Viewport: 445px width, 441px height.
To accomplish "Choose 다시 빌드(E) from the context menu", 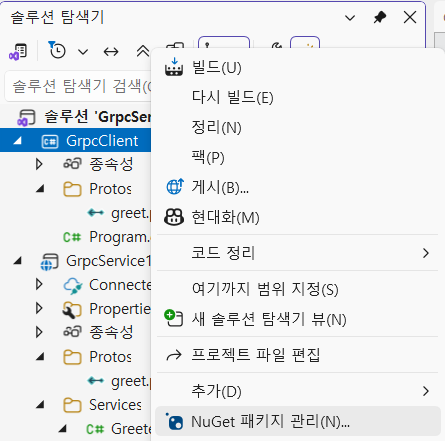I will 297,97.
